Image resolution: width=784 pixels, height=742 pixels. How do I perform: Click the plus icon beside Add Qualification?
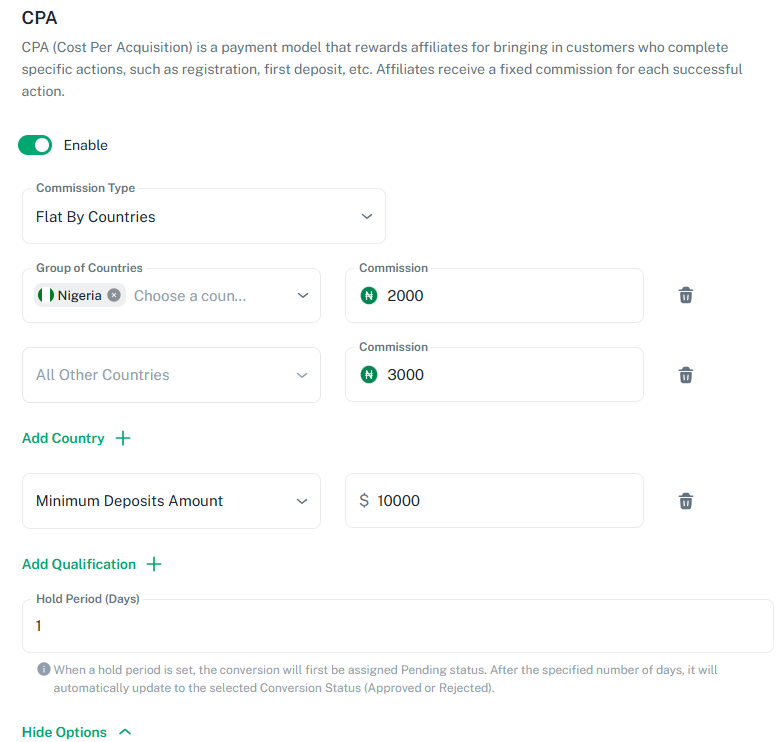point(154,564)
